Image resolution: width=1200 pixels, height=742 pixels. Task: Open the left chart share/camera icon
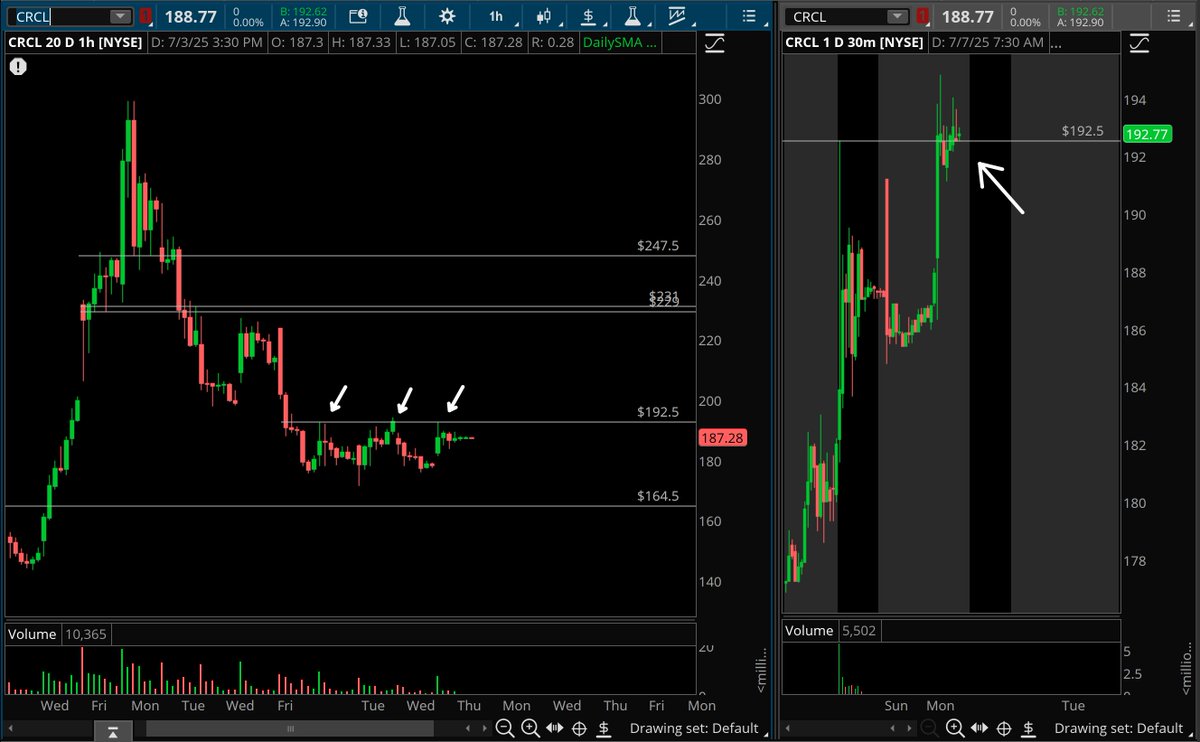[x=359, y=16]
